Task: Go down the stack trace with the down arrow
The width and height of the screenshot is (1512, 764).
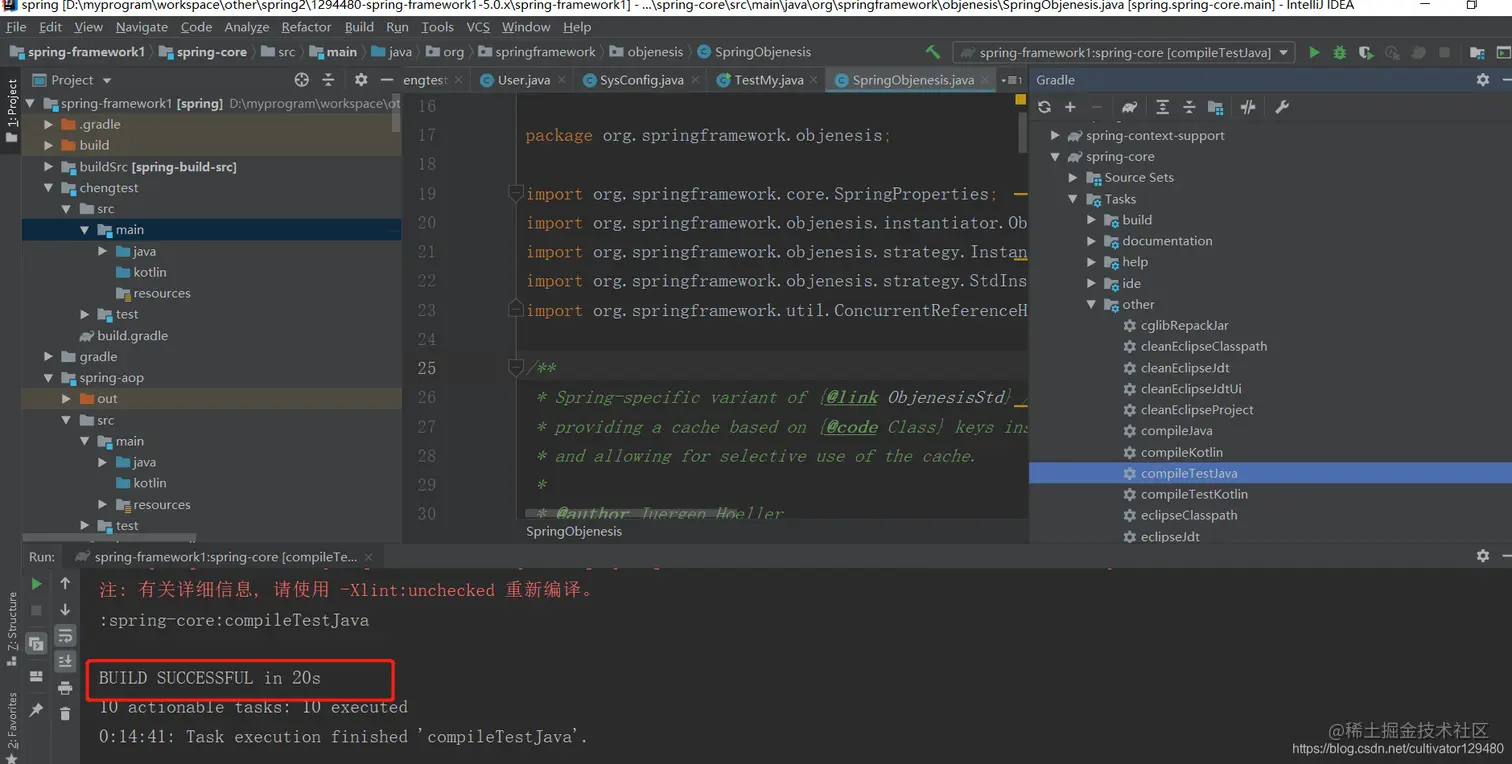Action: (65, 609)
